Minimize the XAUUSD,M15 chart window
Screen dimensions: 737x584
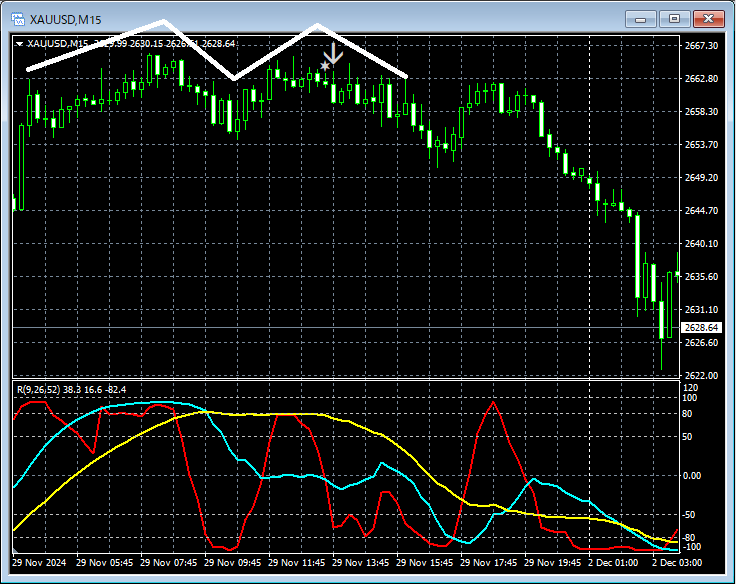[640, 19]
